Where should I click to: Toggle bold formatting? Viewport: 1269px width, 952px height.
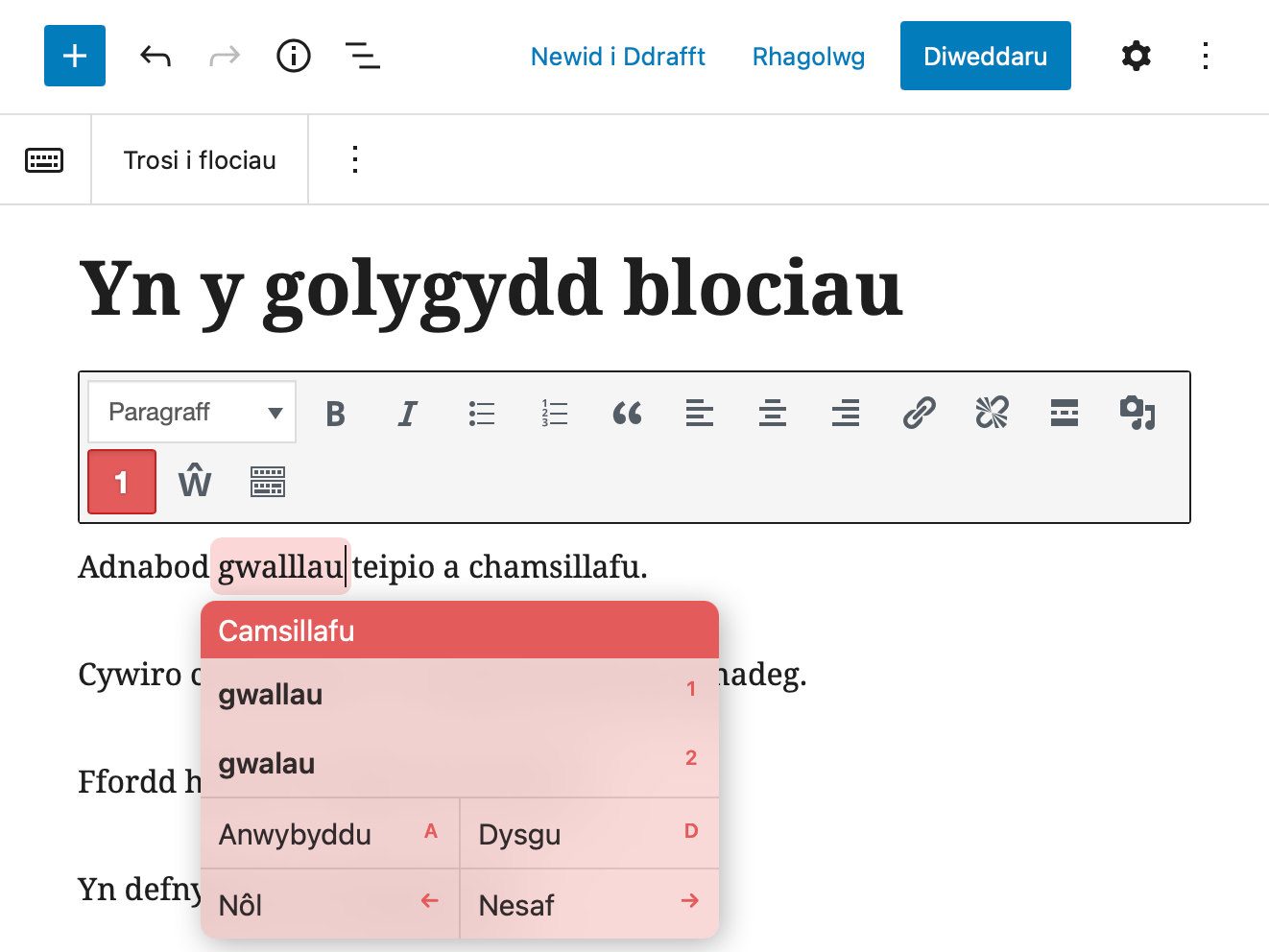pyautogui.click(x=335, y=414)
